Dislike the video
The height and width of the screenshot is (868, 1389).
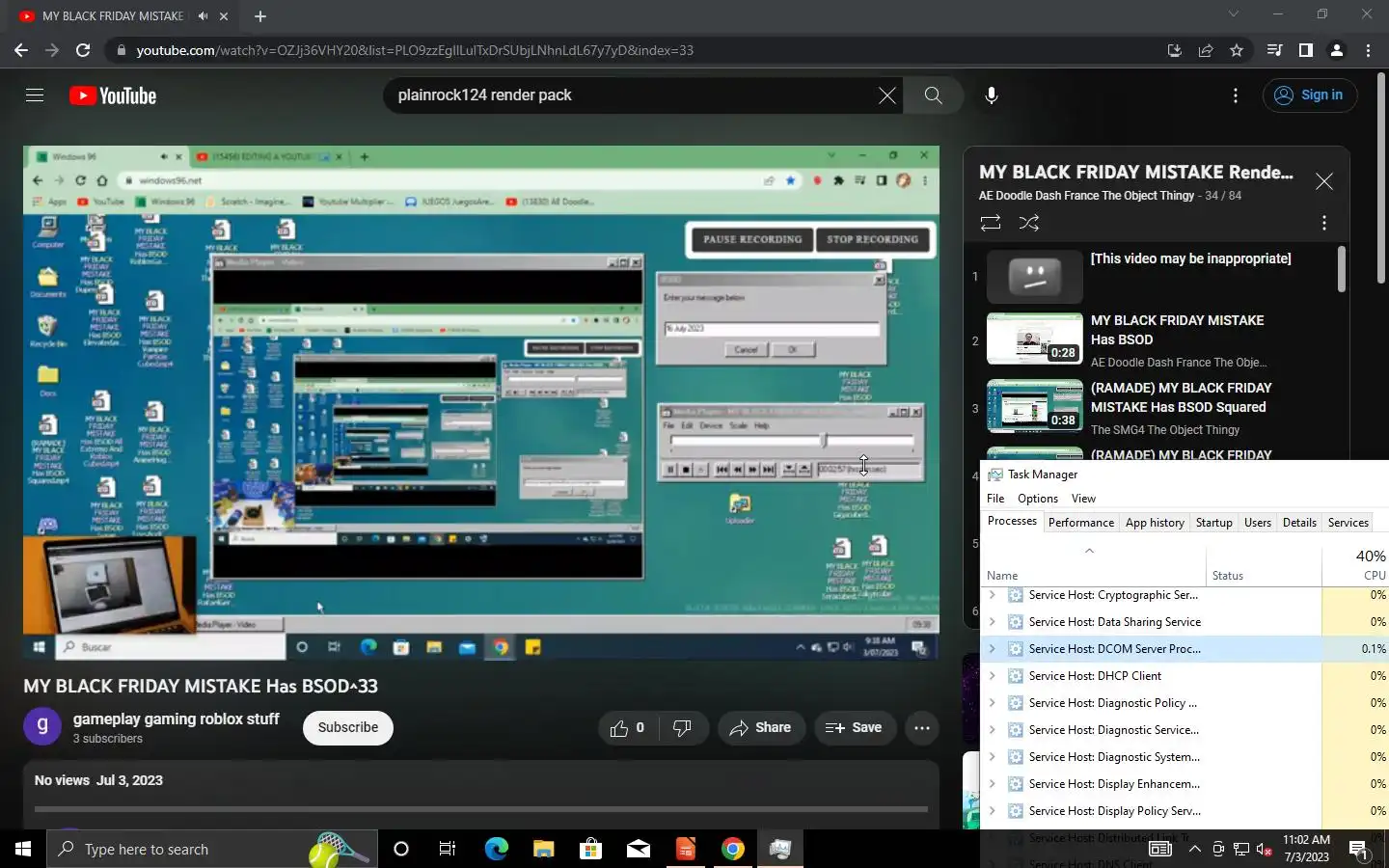pyautogui.click(x=682, y=727)
